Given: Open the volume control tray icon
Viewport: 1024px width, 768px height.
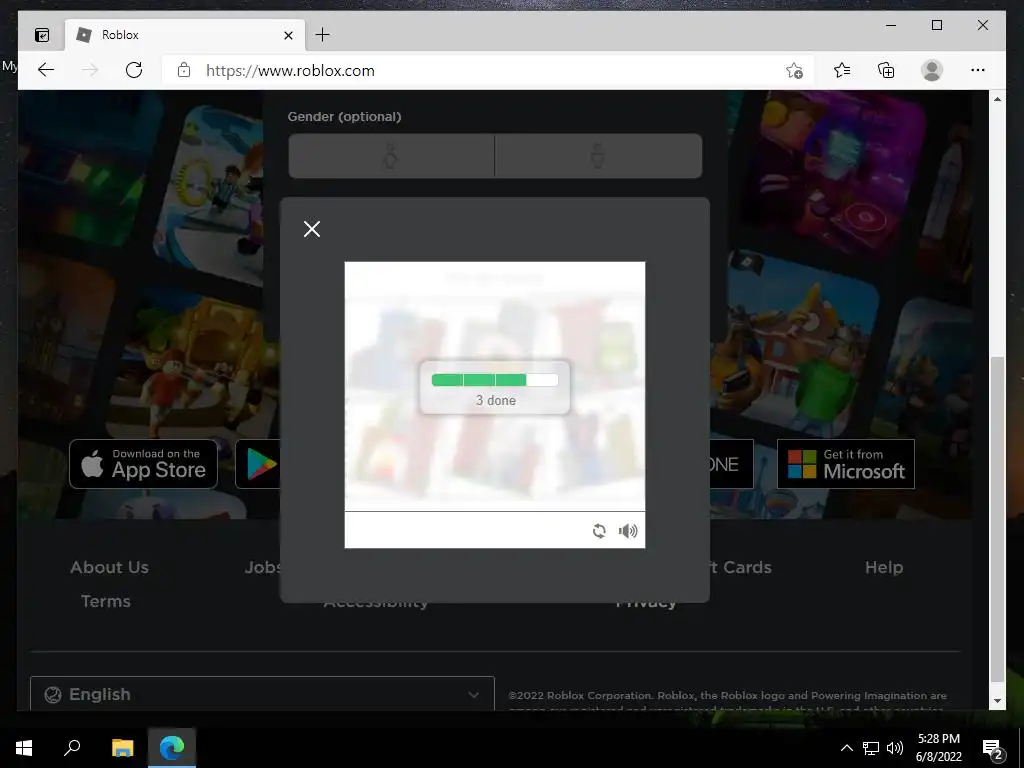Looking at the screenshot, I should point(895,748).
